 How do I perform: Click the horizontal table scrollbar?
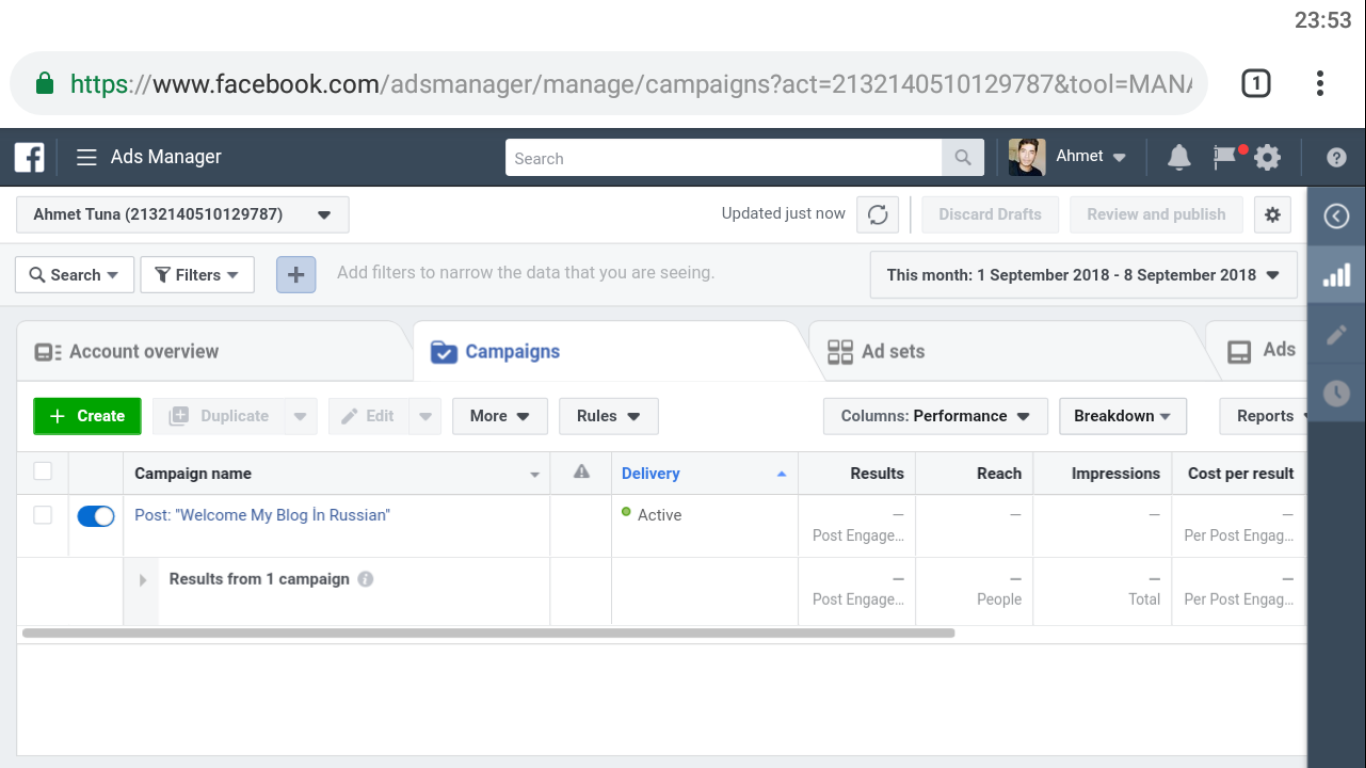pos(488,633)
